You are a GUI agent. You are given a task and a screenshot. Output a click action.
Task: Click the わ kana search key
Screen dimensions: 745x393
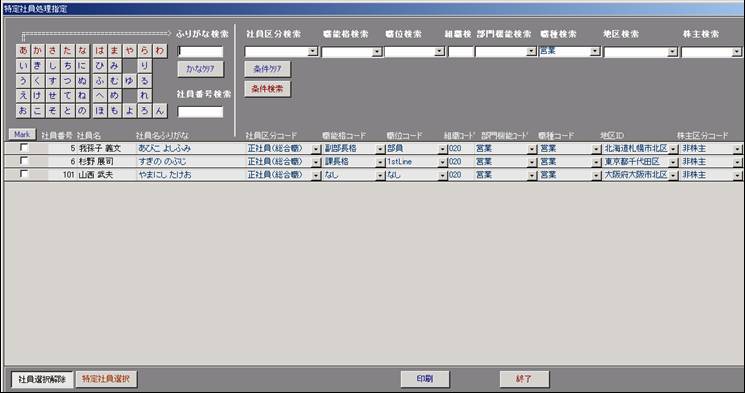pyautogui.click(x=160, y=51)
